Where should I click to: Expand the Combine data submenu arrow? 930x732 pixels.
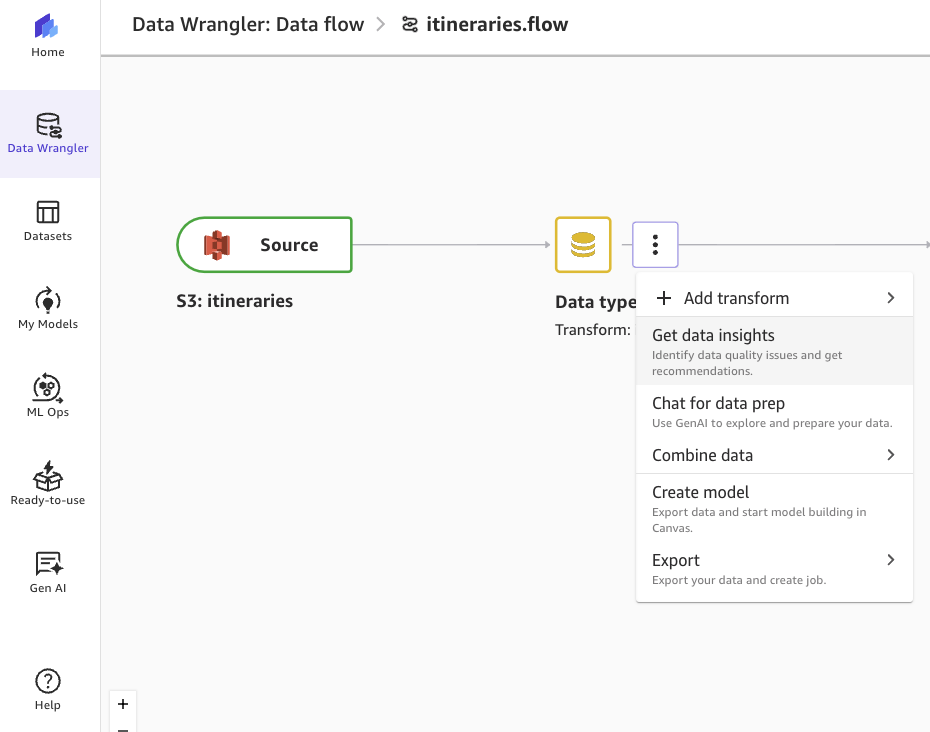point(890,455)
